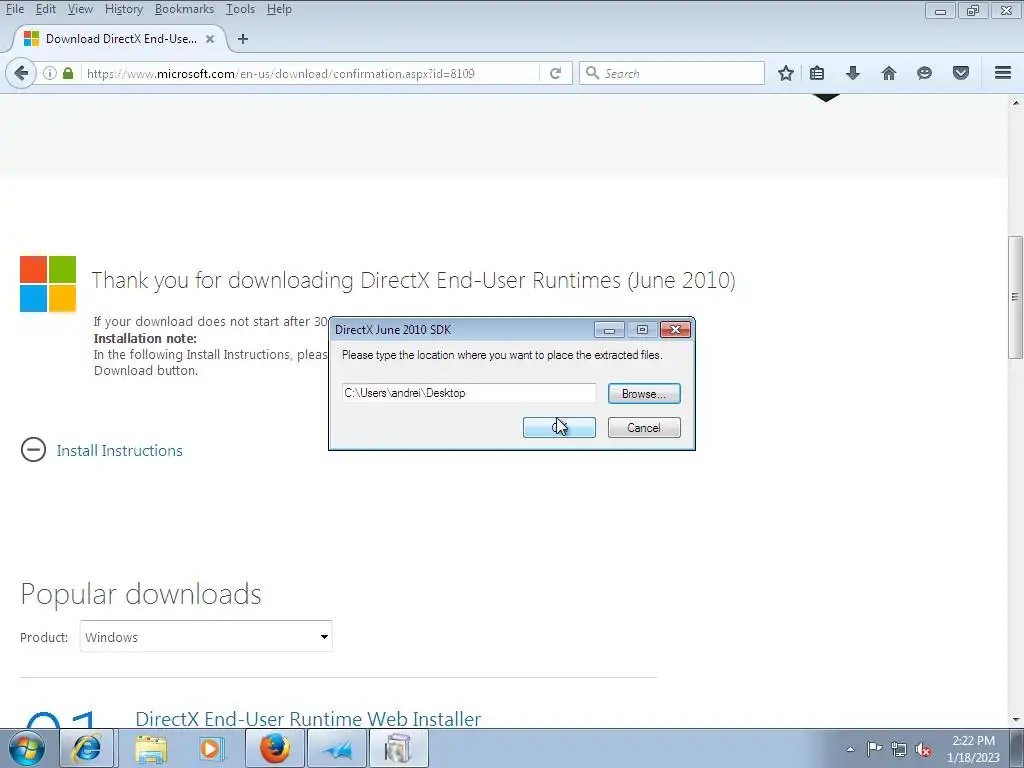Select the Download DirectX End-Use tab

(121, 39)
